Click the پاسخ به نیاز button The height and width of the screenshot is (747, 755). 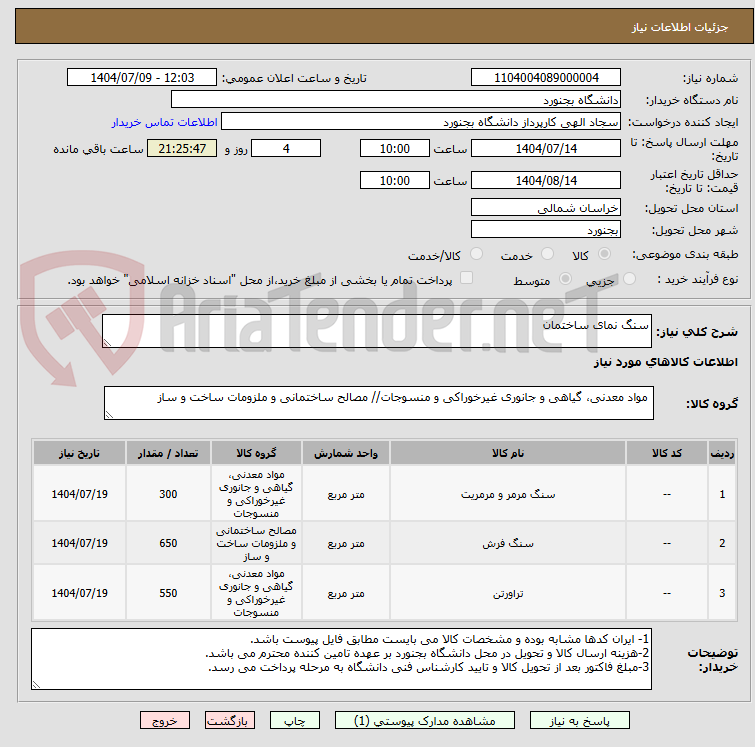click(579, 721)
